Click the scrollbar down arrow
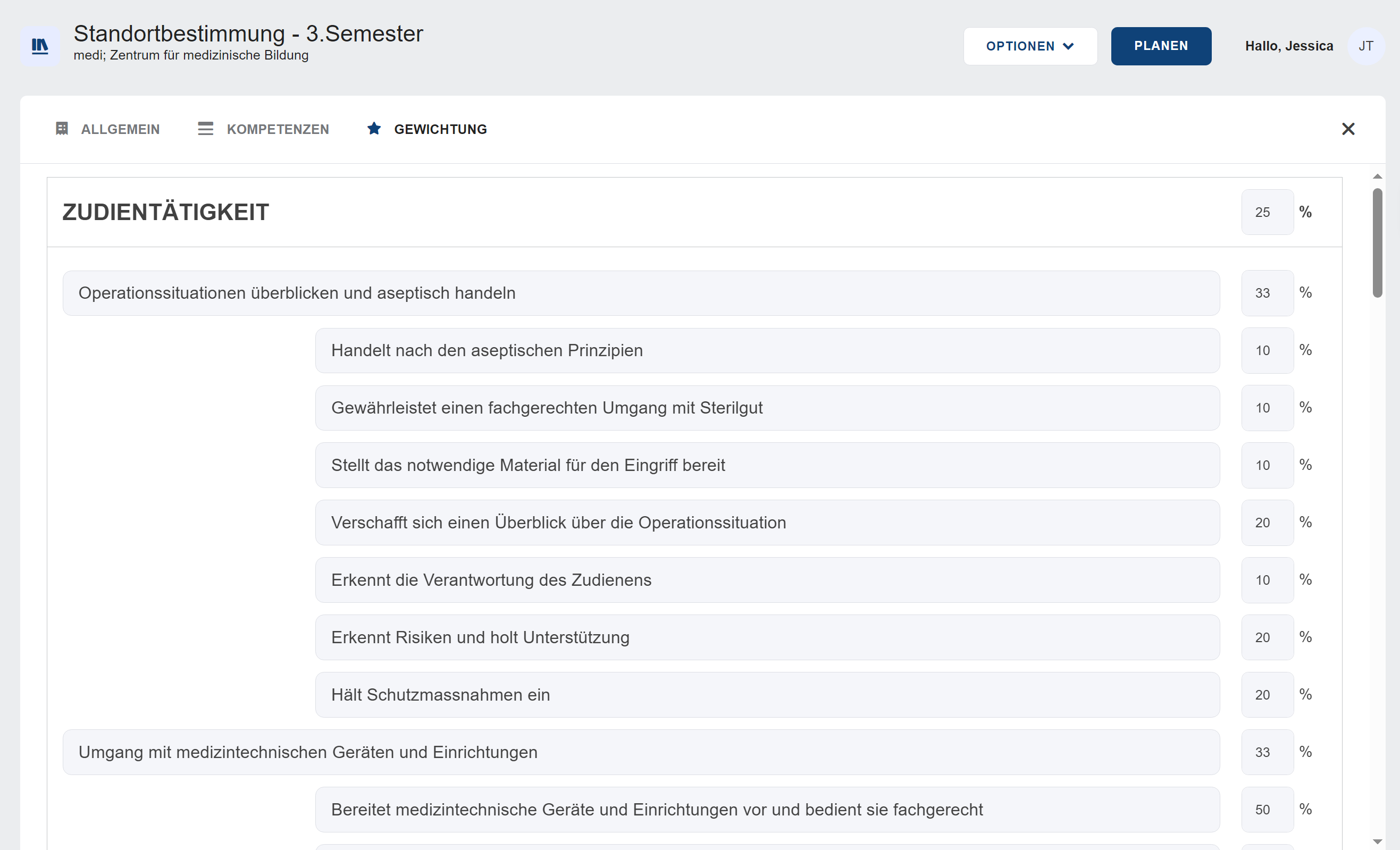This screenshot has width=1400, height=850. [x=1377, y=841]
